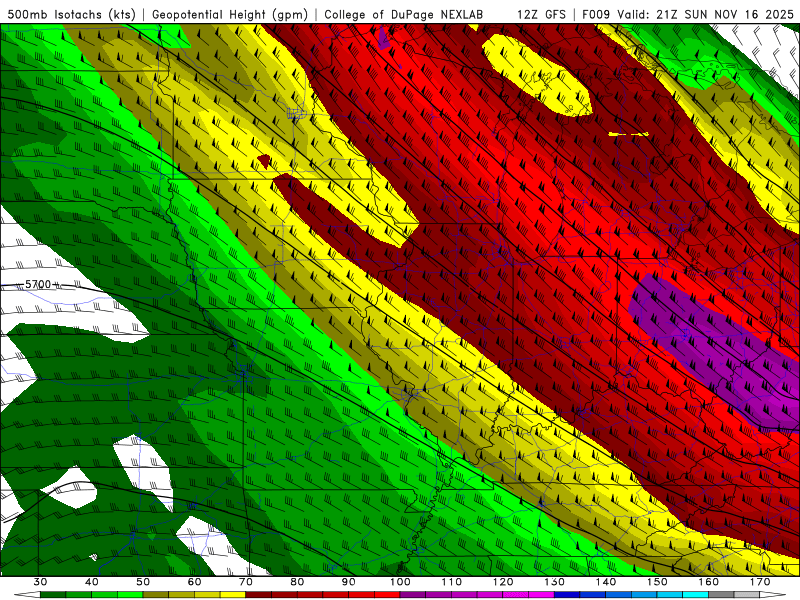This screenshot has width=800, height=600.
Task: Click the 170 value on the color scale
Action: click(760, 582)
